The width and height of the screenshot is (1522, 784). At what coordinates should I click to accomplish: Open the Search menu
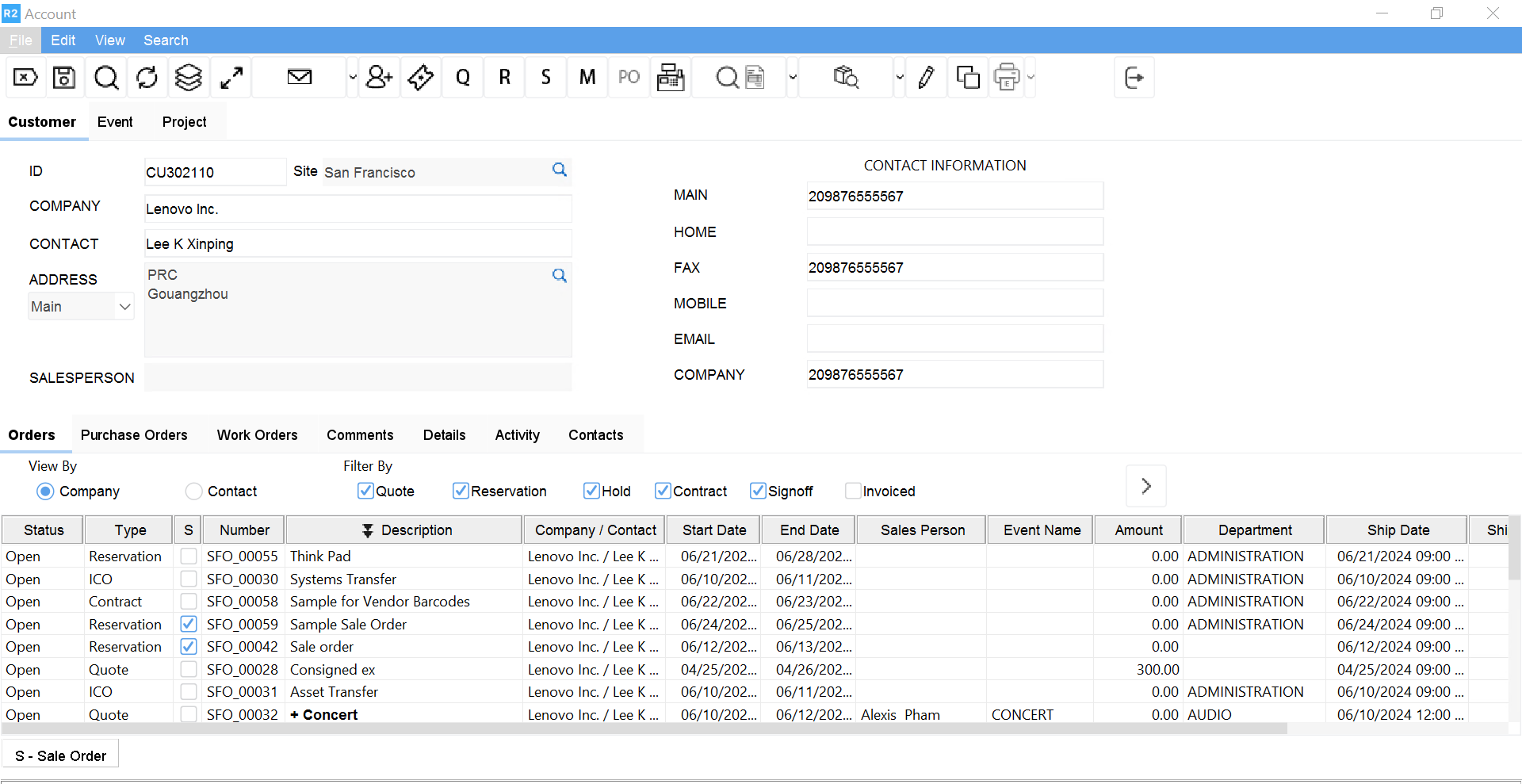click(166, 40)
